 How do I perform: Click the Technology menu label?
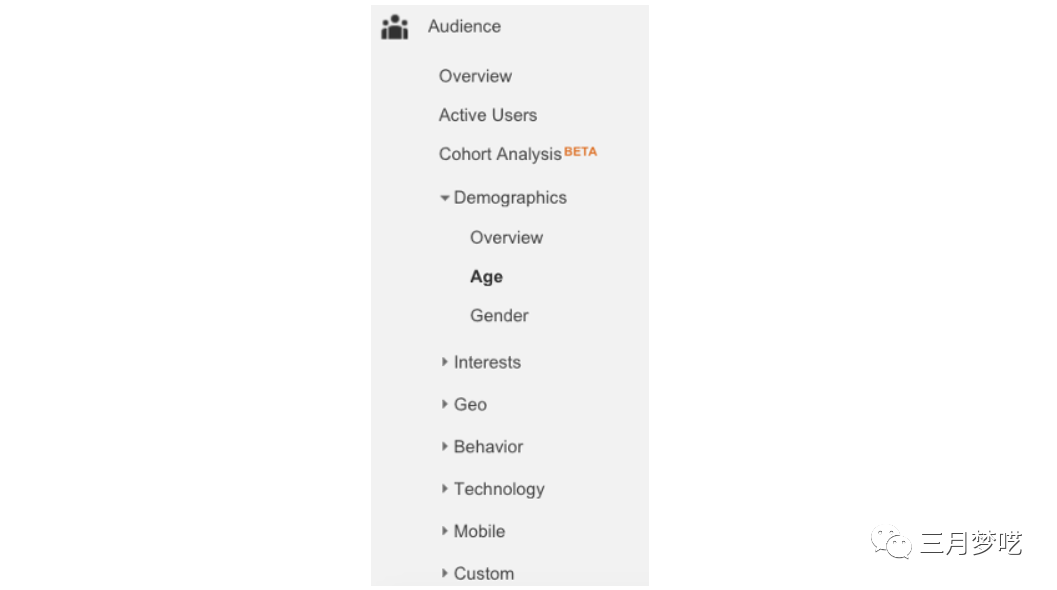pos(499,489)
